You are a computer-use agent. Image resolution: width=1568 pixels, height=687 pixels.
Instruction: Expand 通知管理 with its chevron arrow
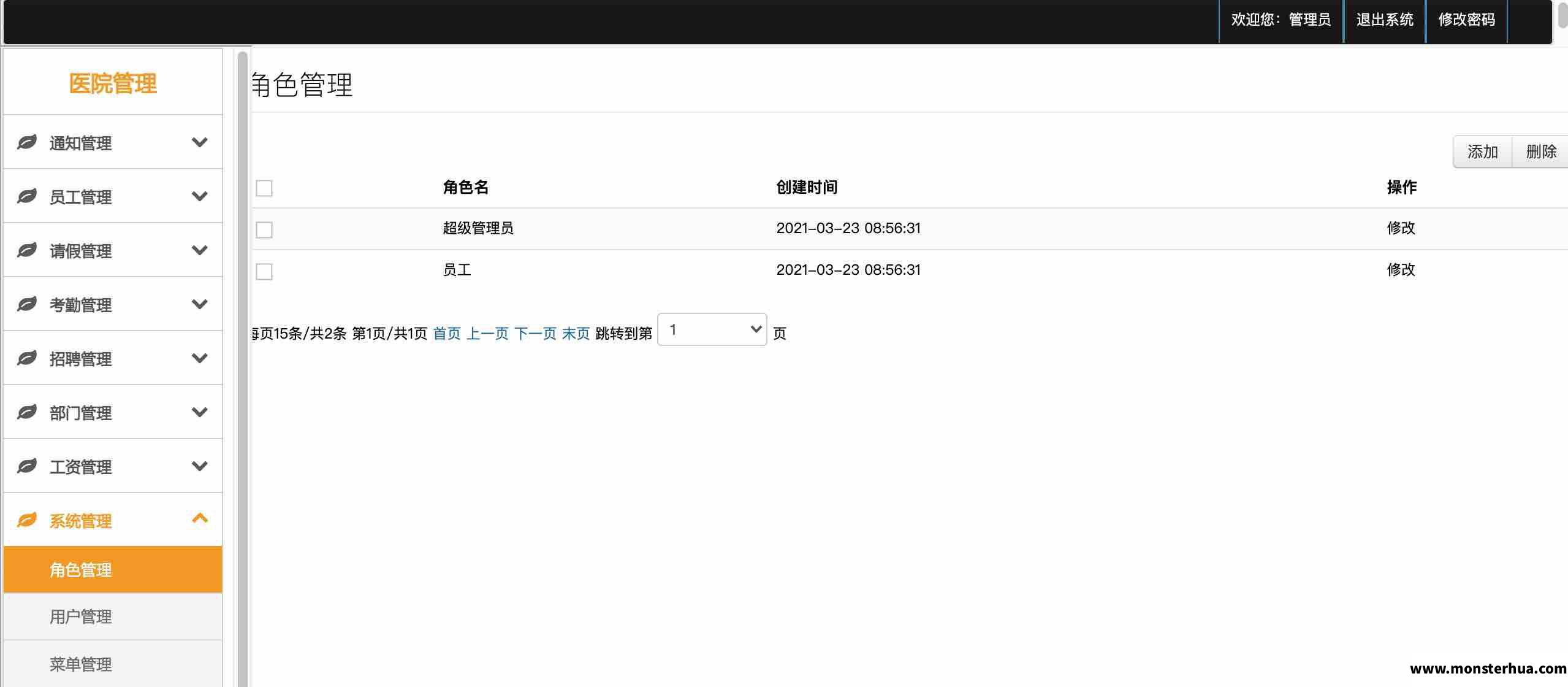click(199, 142)
